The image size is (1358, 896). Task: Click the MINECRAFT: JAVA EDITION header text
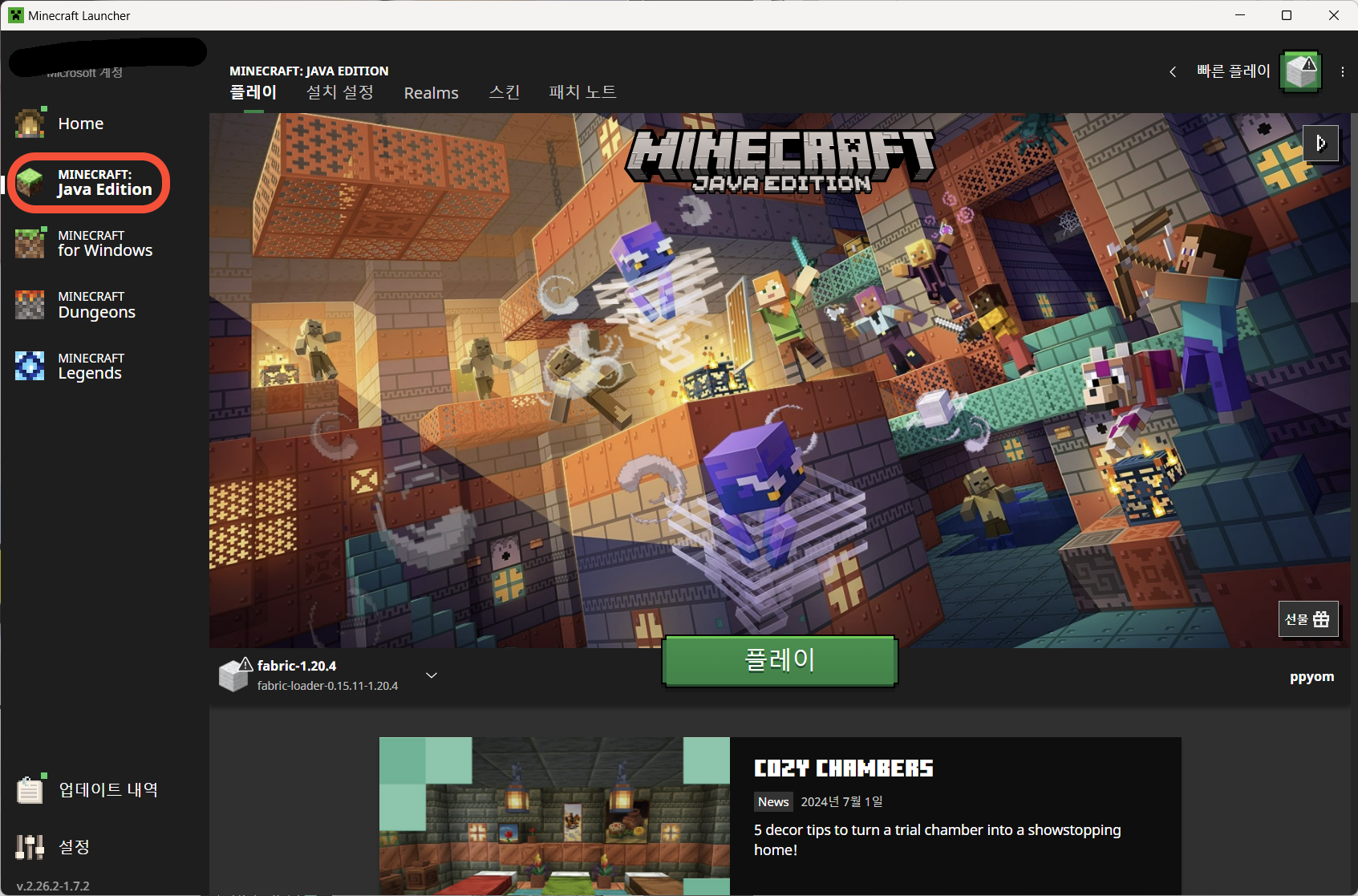(309, 71)
